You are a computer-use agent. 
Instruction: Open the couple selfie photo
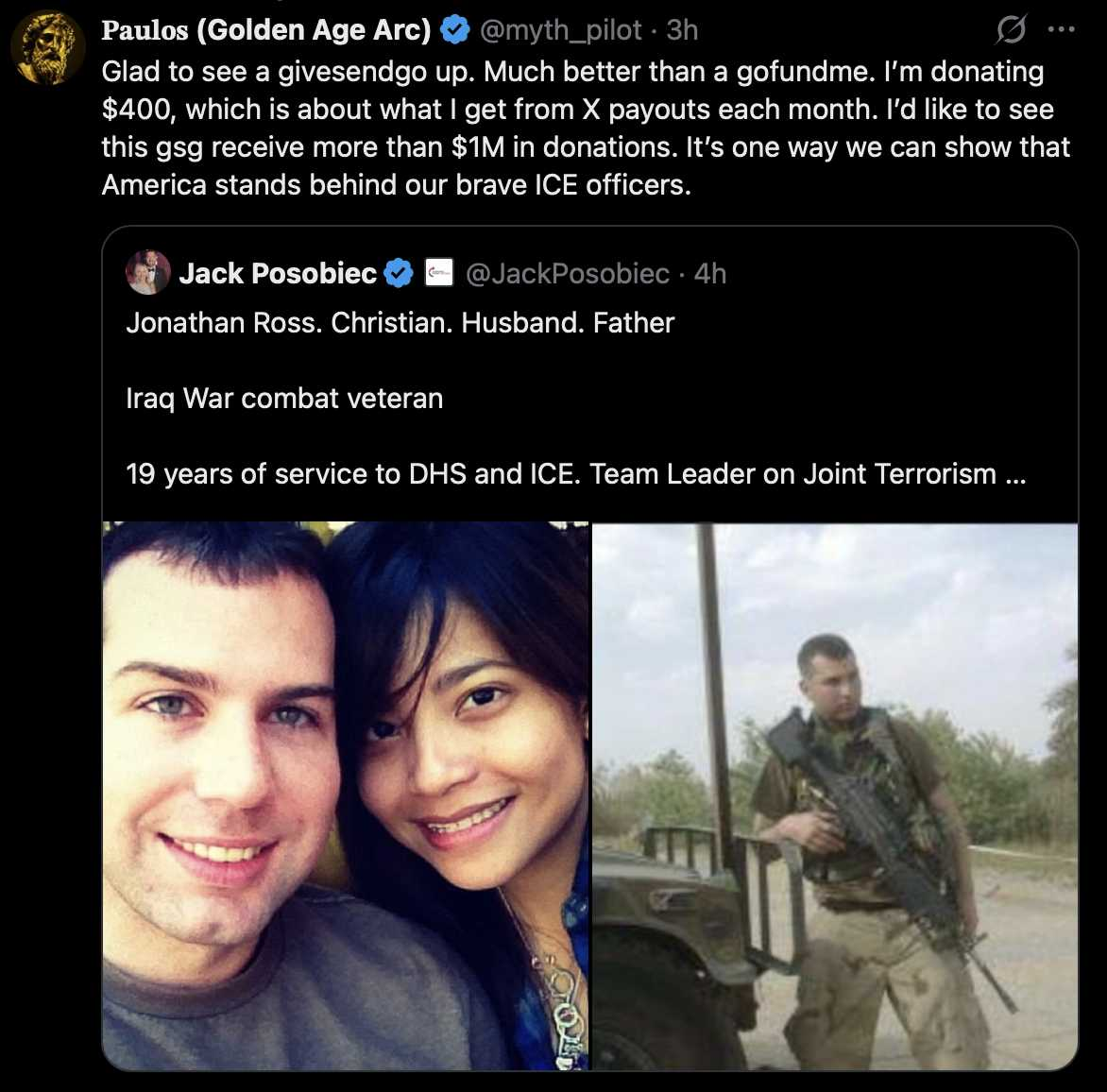click(x=346, y=795)
